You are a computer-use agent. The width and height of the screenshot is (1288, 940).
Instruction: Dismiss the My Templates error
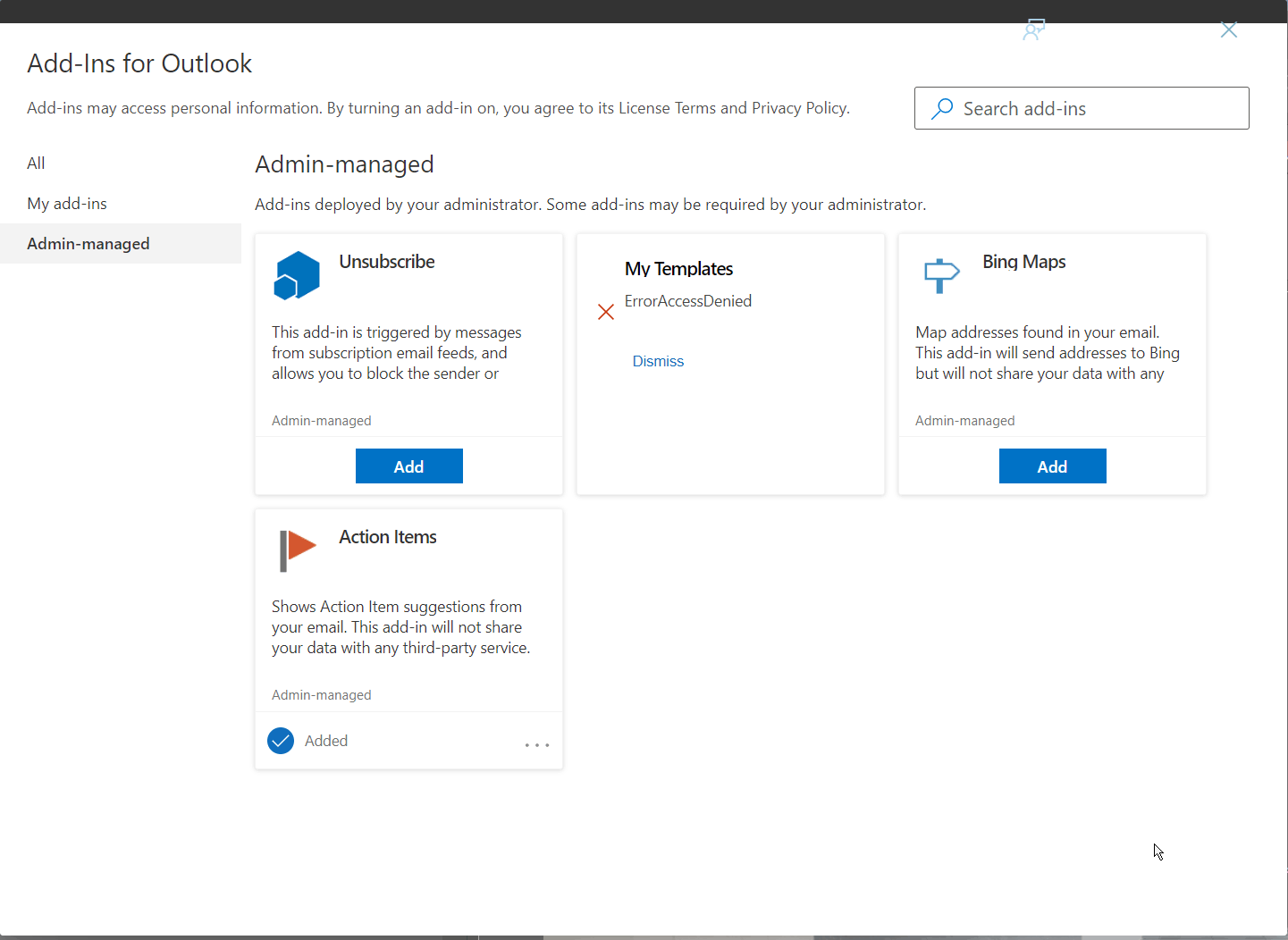click(x=658, y=361)
